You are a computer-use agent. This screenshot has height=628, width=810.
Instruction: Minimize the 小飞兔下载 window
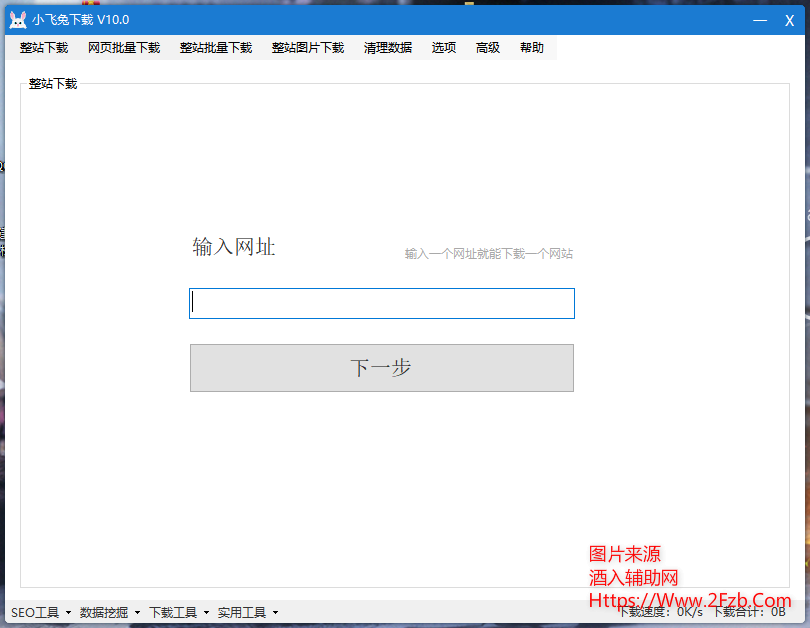(x=761, y=19)
